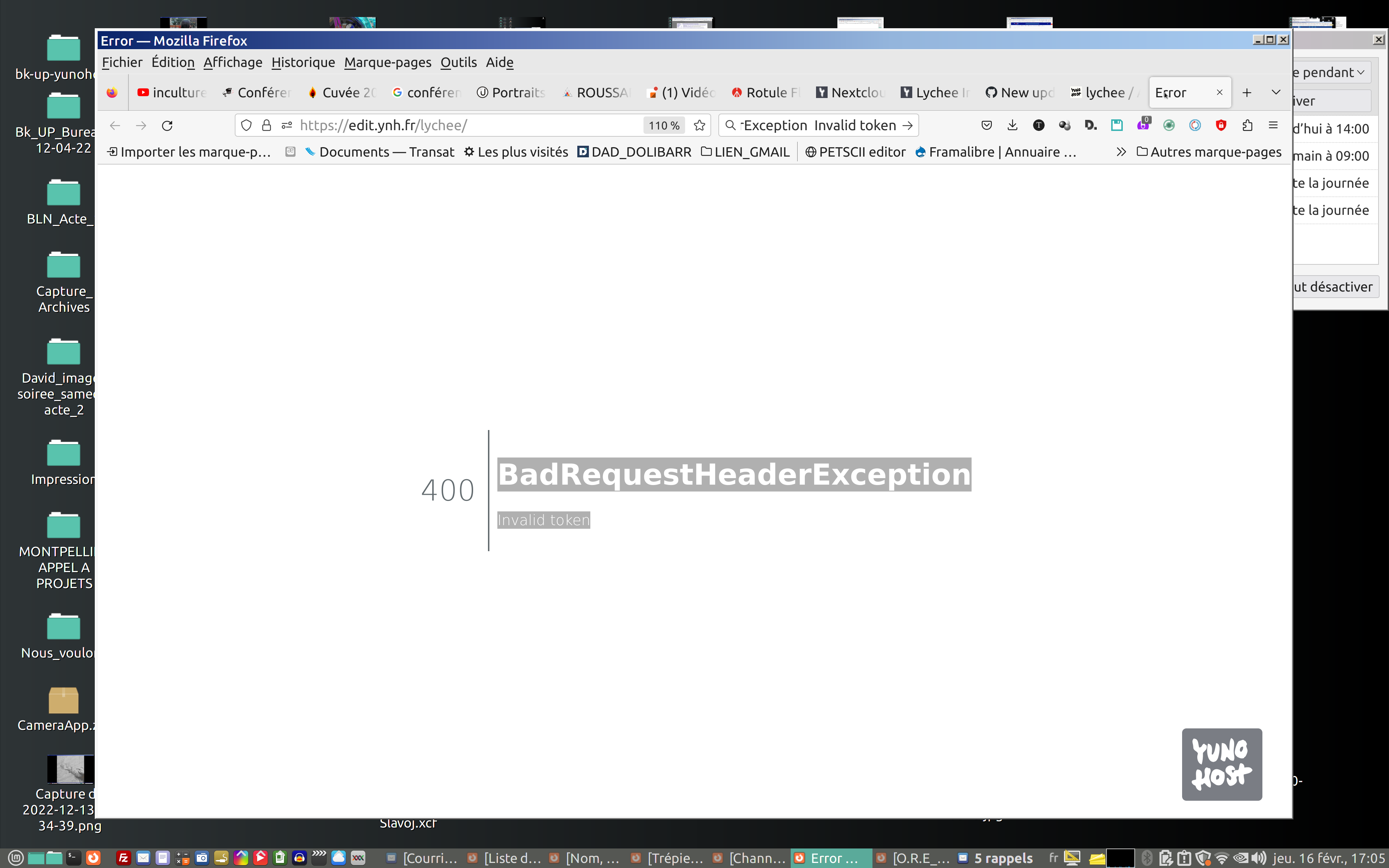Open the extensions puzzle-piece icon
1389x868 pixels.
[x=1247, y=125]
